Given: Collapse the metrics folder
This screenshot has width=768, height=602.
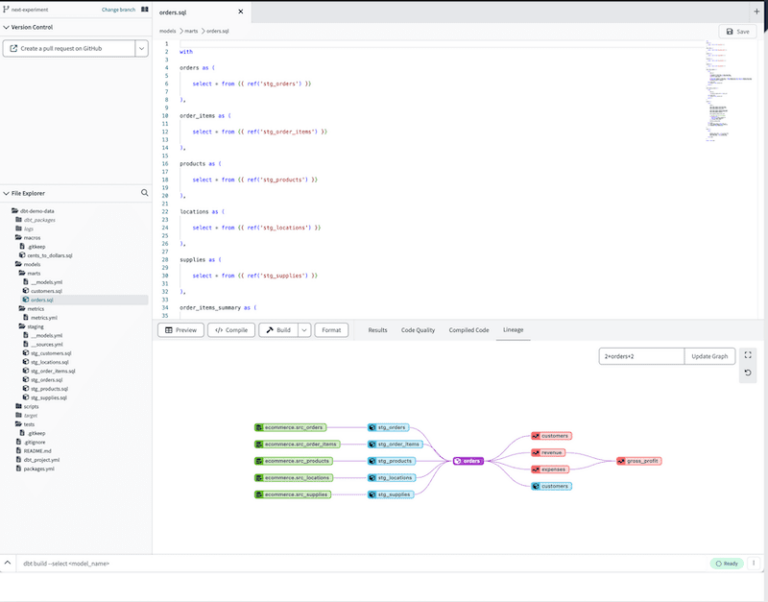Looking at the screenshot, I should tap(32, 309).
